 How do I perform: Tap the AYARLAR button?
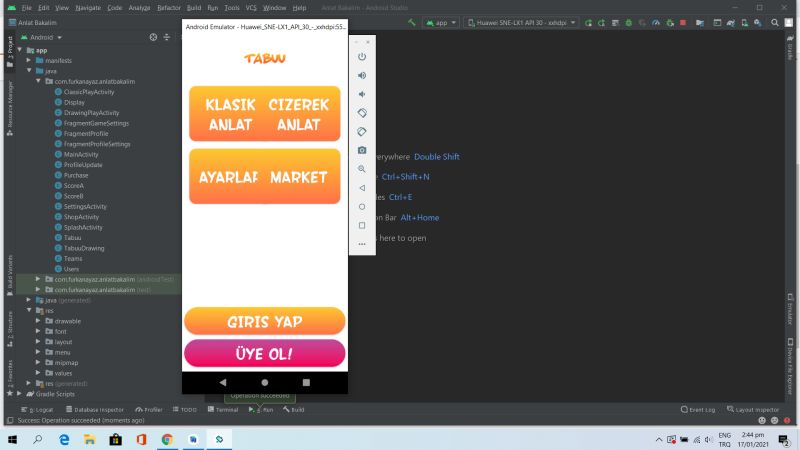(x=228, y=177)
